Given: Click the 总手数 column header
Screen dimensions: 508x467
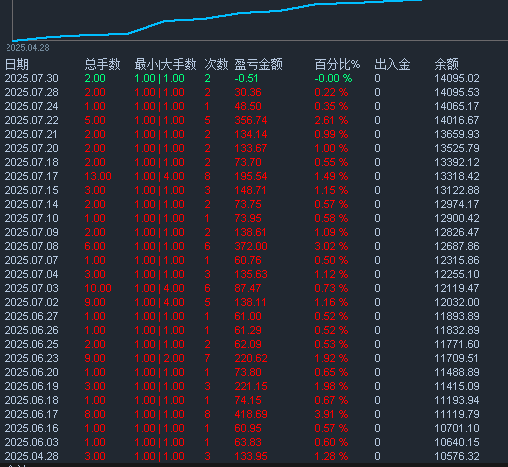Looking at the screenshot, I should [x=102, y=64].
